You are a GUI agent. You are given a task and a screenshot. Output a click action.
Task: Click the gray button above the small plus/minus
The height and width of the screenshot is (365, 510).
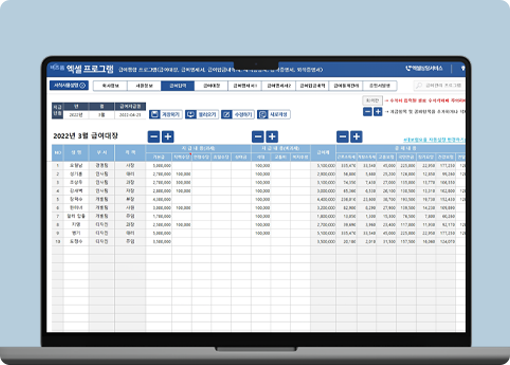pyautogui.click(x=372, y=100)
